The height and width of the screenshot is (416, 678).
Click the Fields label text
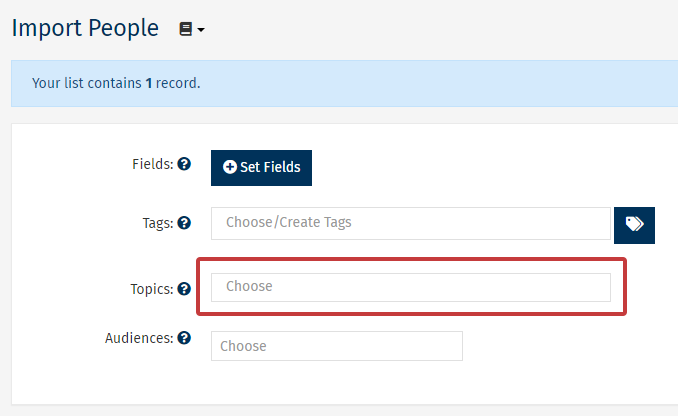click(x=152, y=163)
